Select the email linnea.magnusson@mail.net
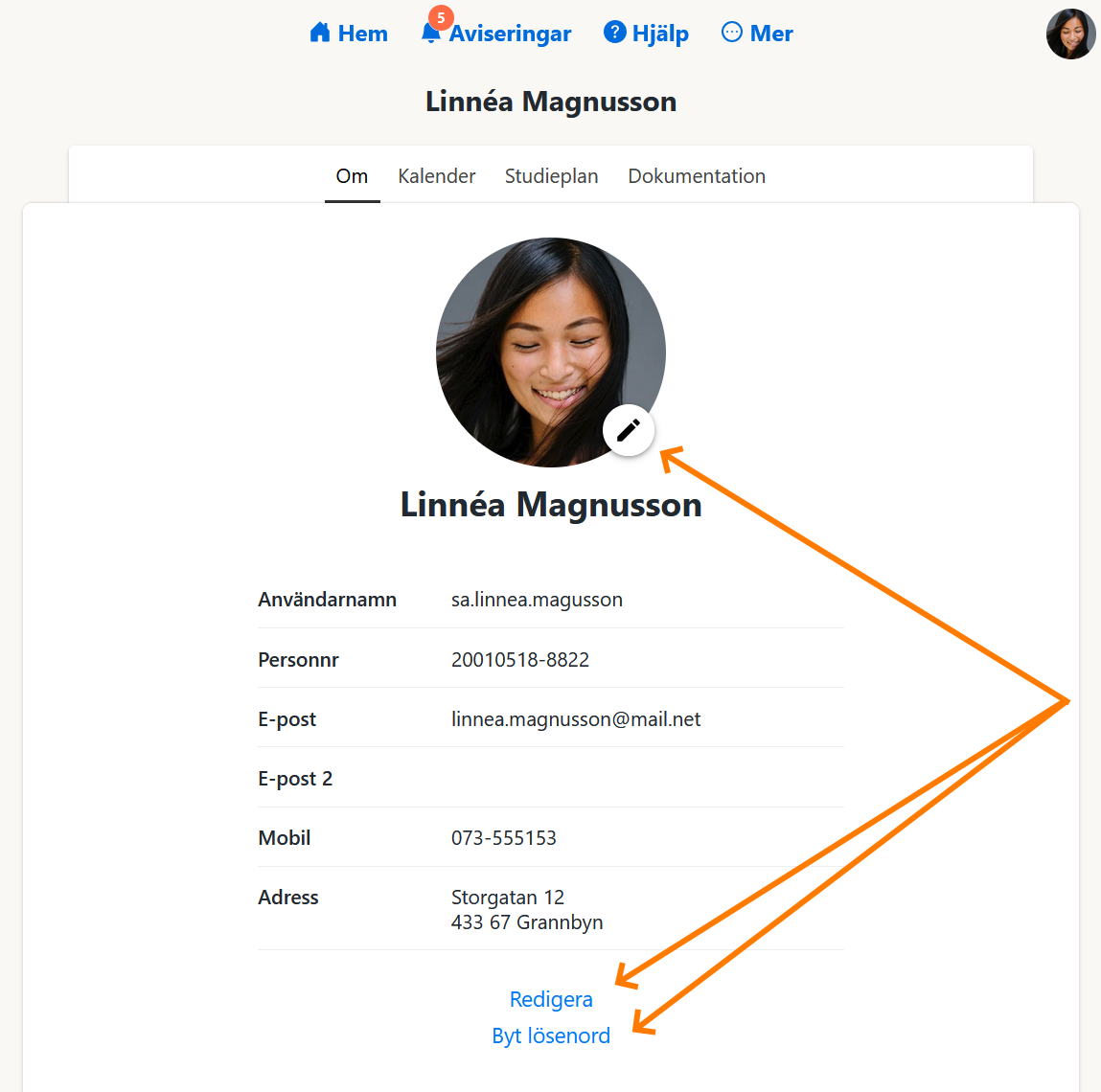This screenshot has width=1101, height=1092. click(x=576, y=718)
